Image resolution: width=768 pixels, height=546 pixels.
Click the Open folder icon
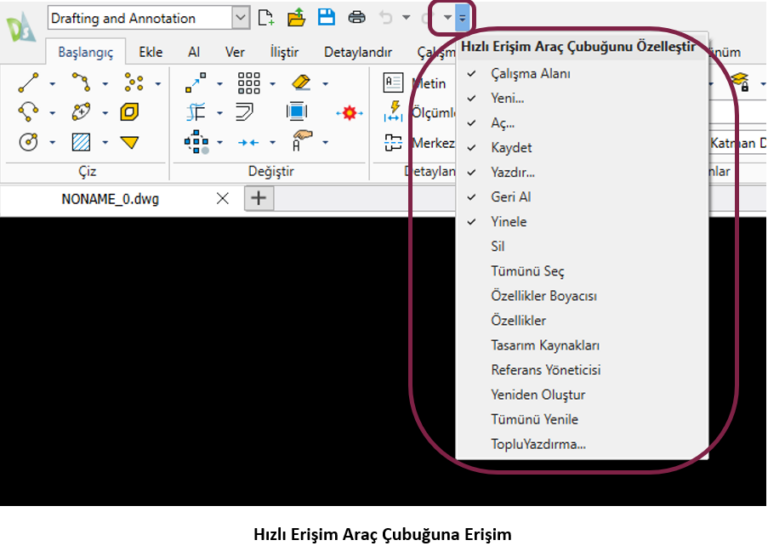pyautogui.click(x=296, y=17)
